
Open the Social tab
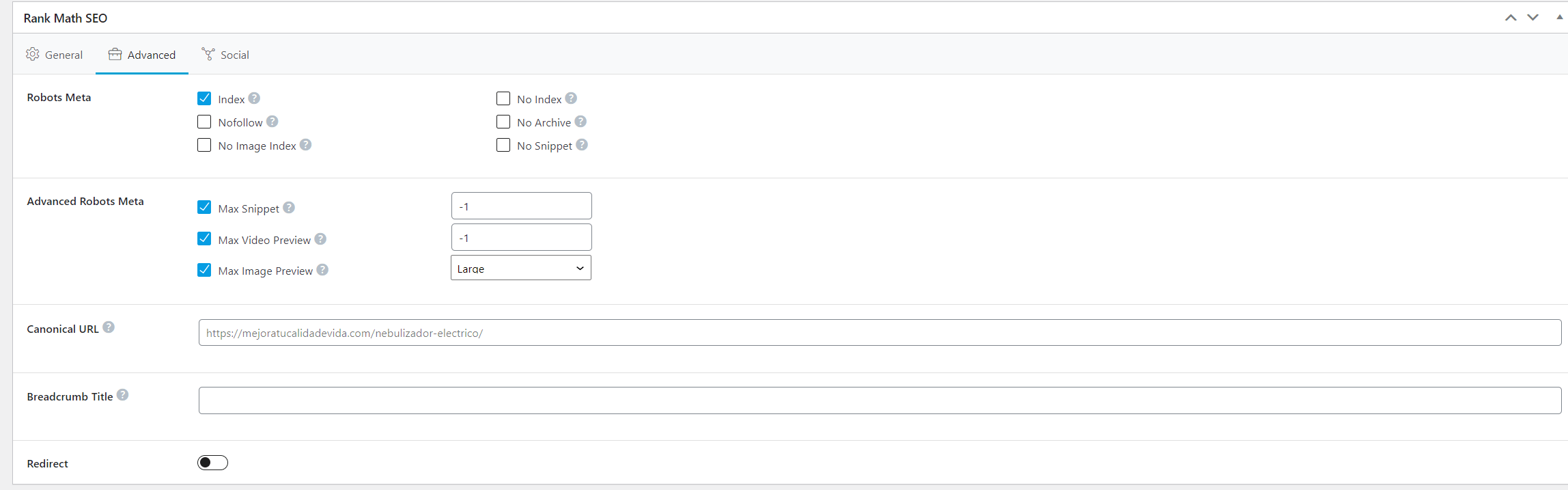(x=225, y=55)
